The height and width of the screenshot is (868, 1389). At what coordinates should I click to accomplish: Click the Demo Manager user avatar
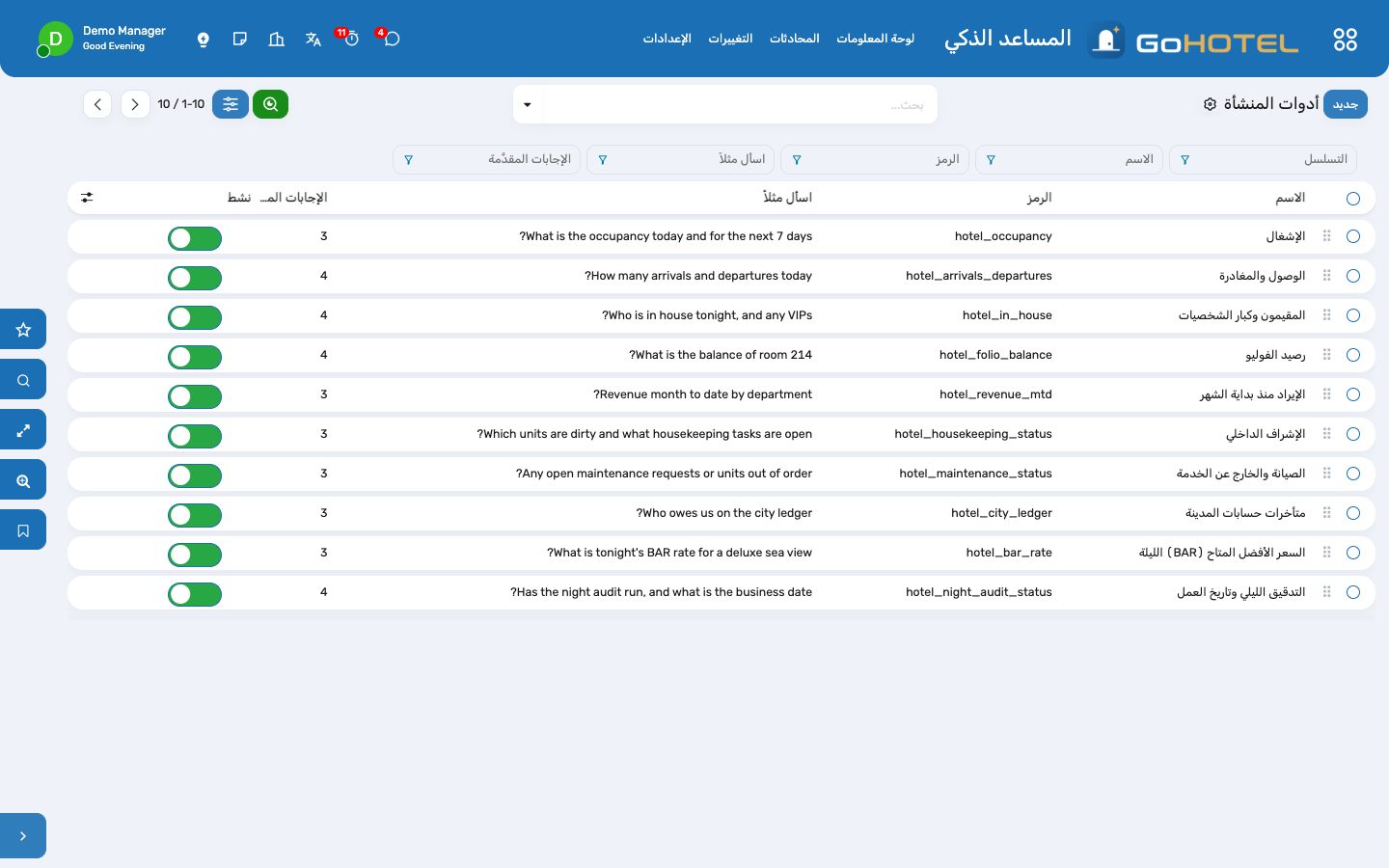[x=55, y=39]
